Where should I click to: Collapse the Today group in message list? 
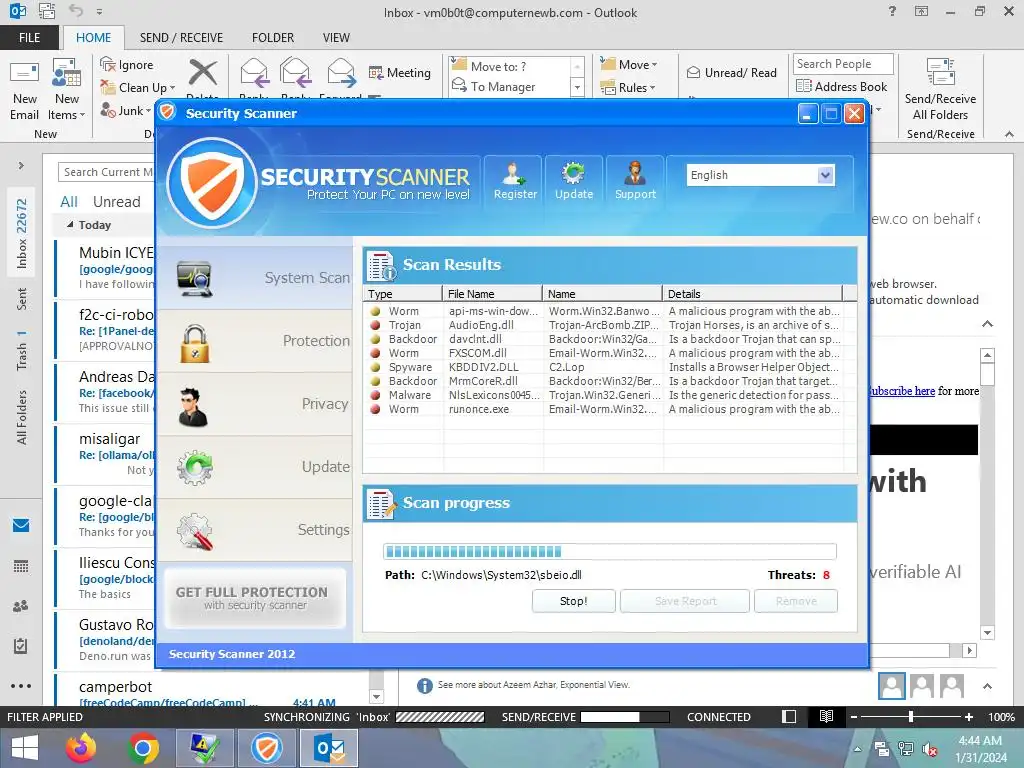click(x=70, y=225)
